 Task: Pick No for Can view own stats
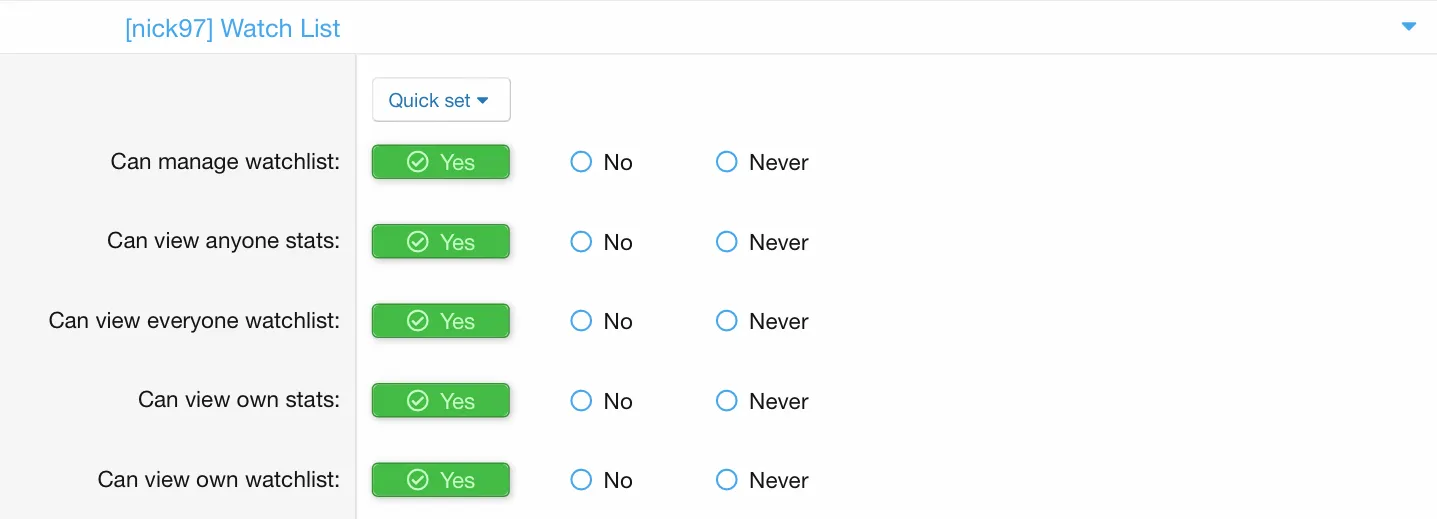582,401
